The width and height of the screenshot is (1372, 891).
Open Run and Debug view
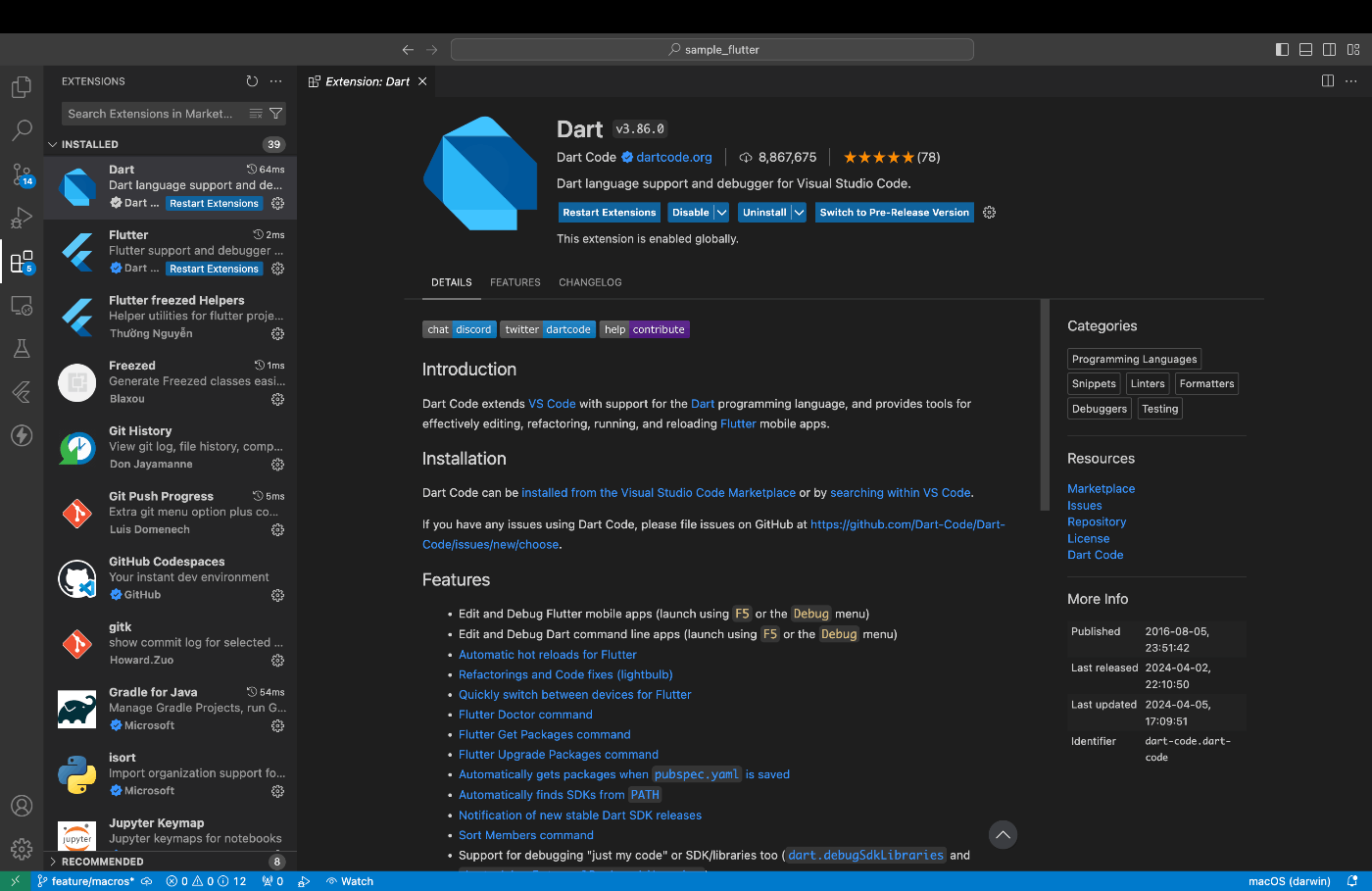22,218
